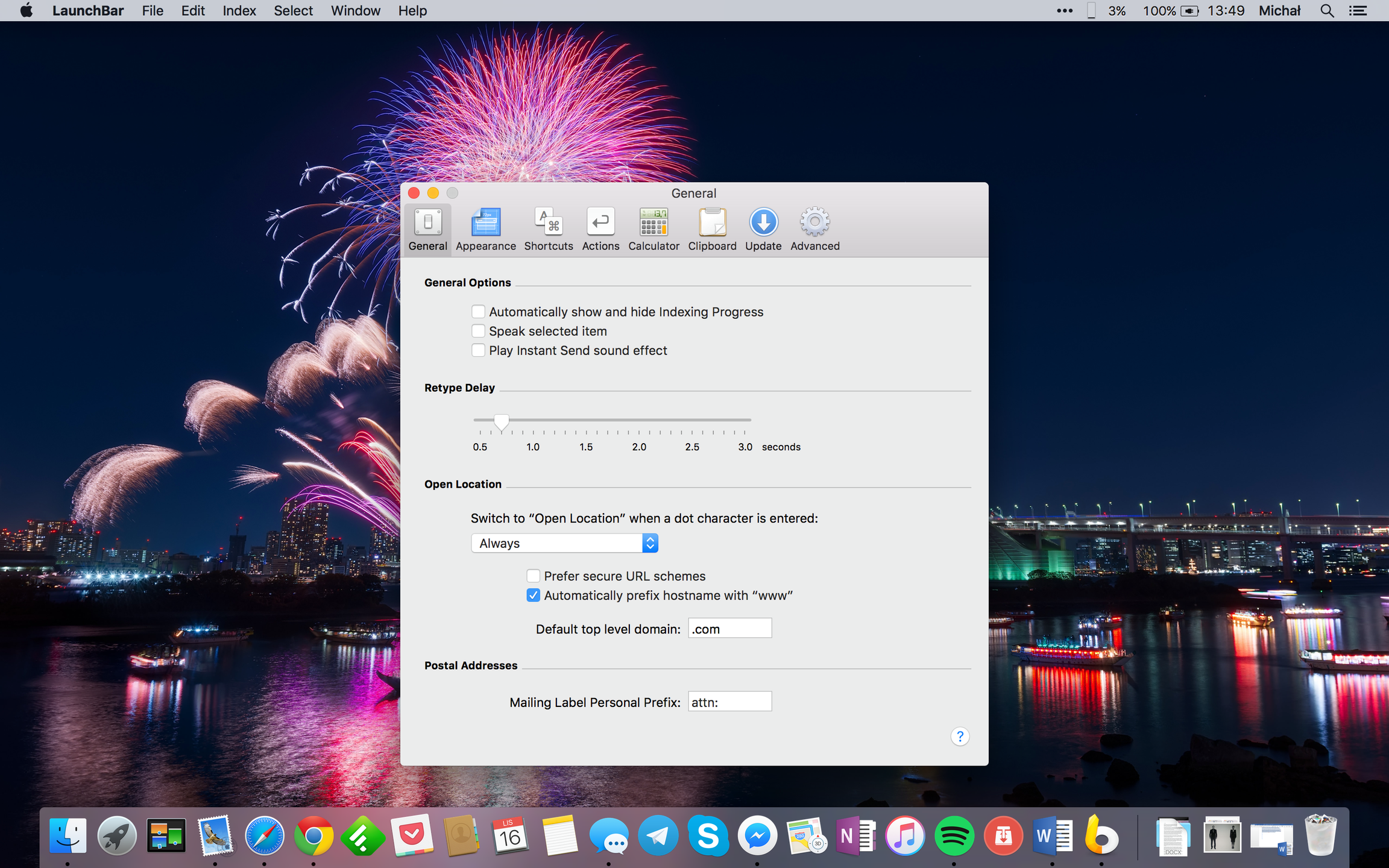Screen dimensions: 1389x868
Task: Open the Spotlight search in menu bar
Action: tap(1326, 11)
